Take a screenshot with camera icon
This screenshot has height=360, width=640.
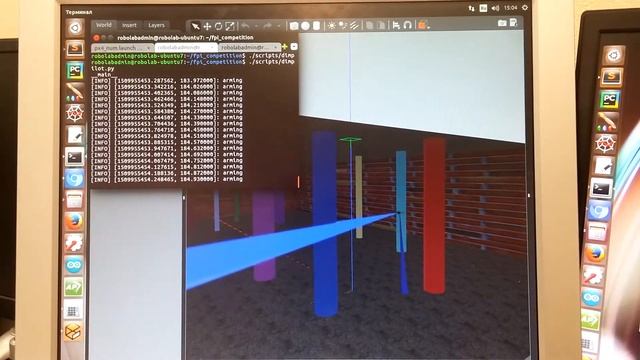click(x=502, y=23)
